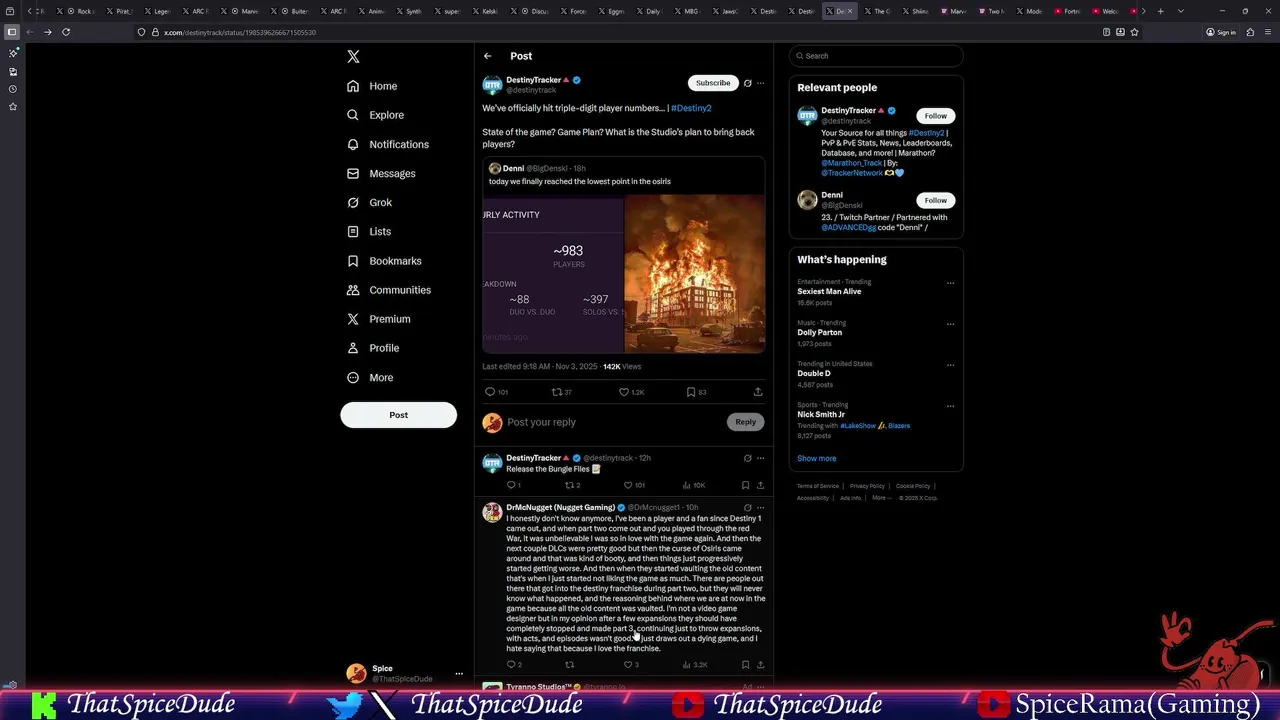This screenshot has height=720, width=1280.
Task: Click the search input field
Action: (x=876, y=56)
